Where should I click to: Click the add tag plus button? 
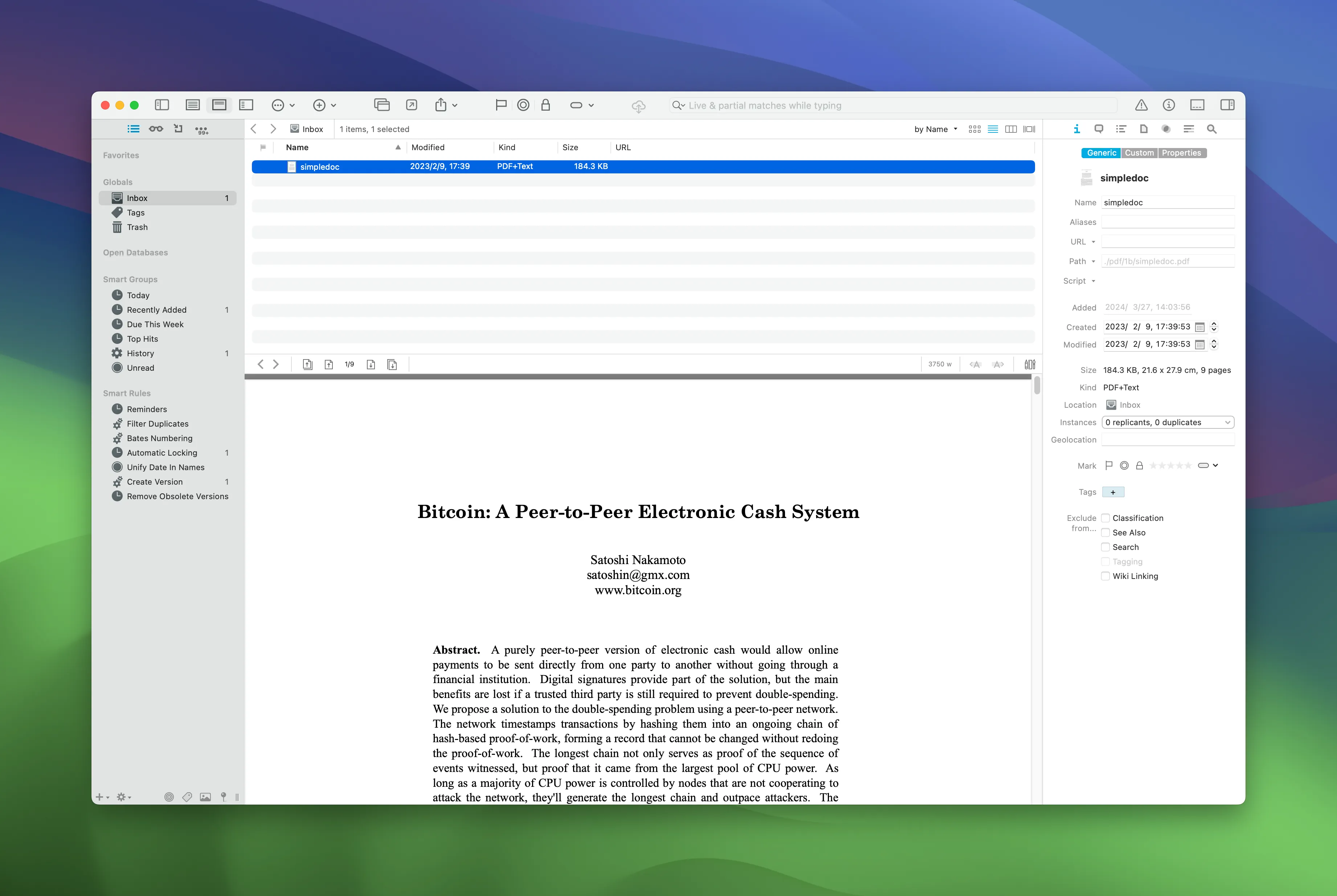coord(1112,492)
